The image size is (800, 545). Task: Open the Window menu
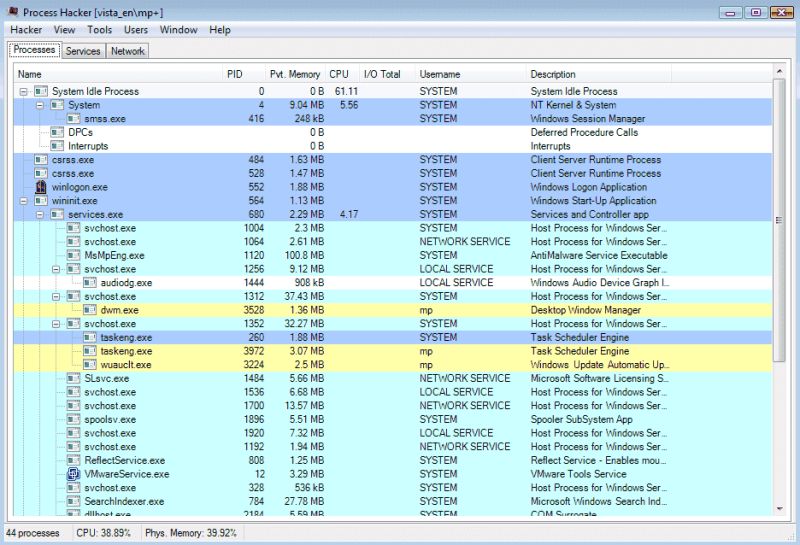[179, 30]
